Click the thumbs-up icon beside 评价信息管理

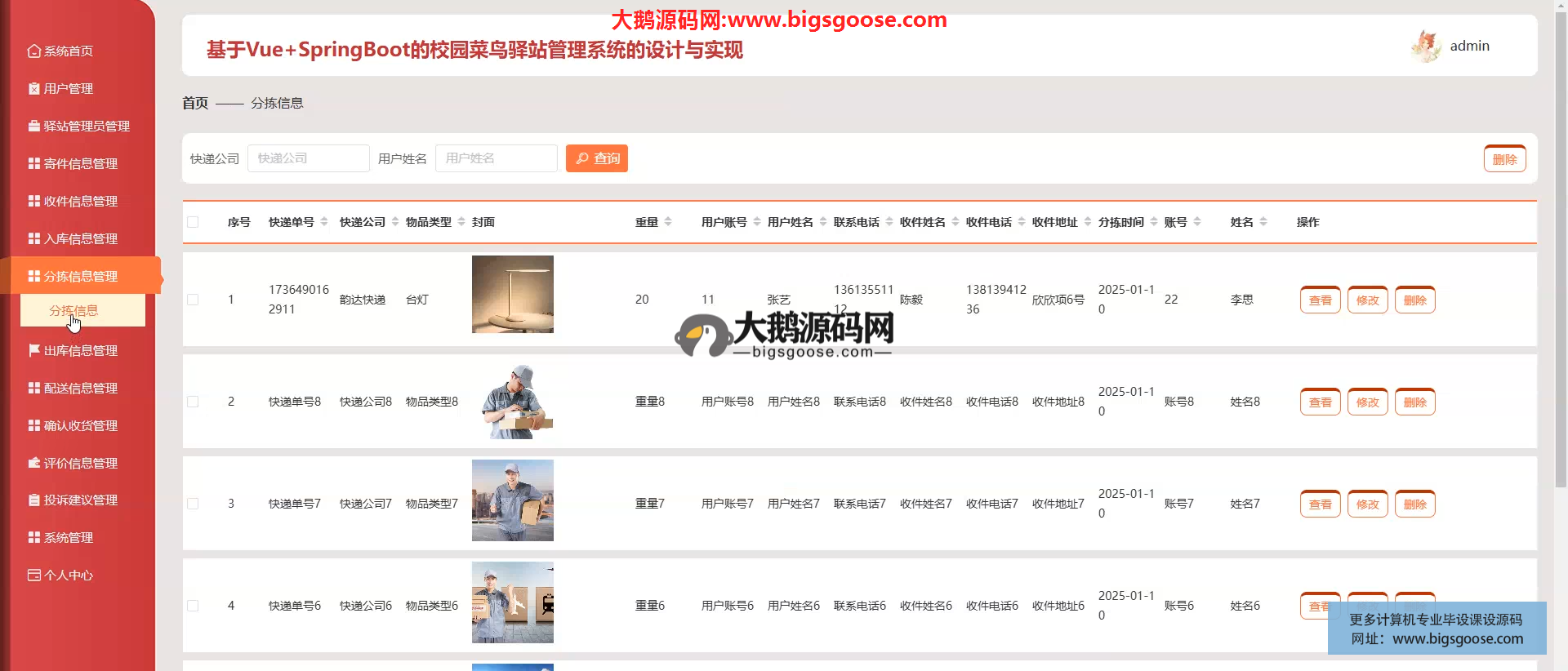(33, 464)
